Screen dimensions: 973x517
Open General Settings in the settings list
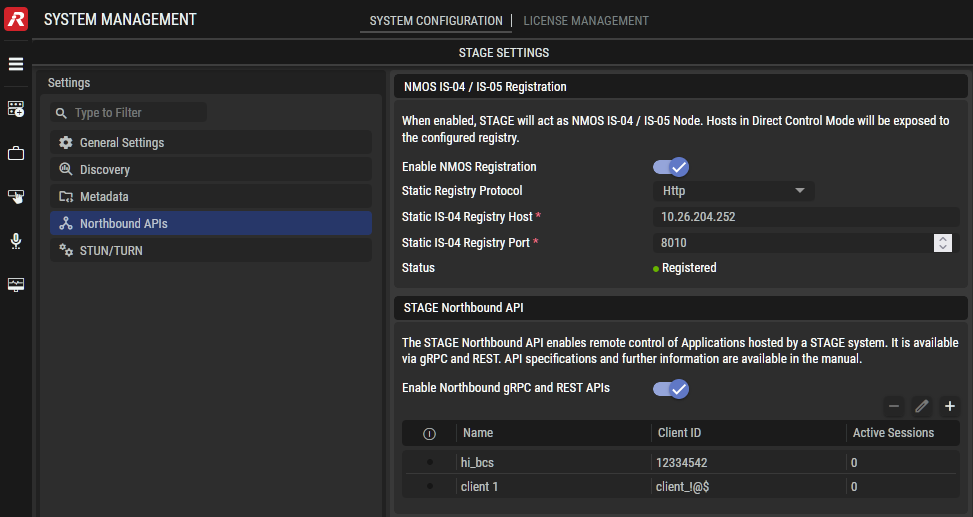[211, 142]
